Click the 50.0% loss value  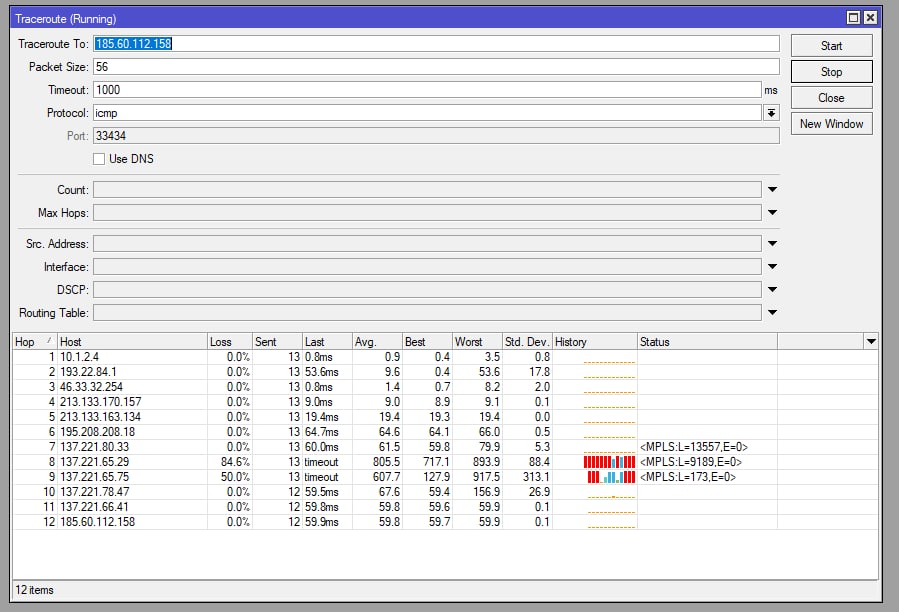235,477
